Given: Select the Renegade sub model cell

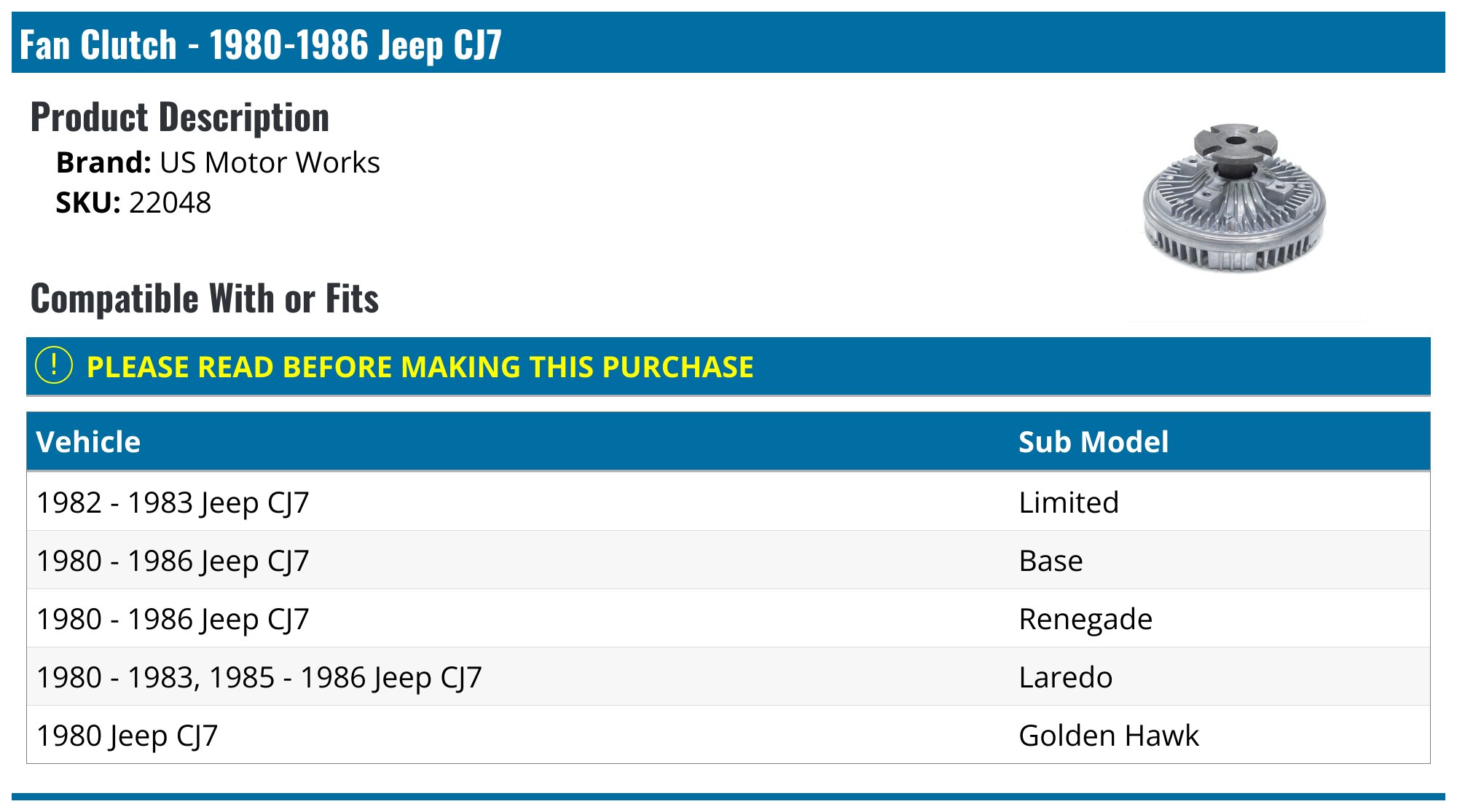Looking at the screenshot, I should pos(1085,619).
